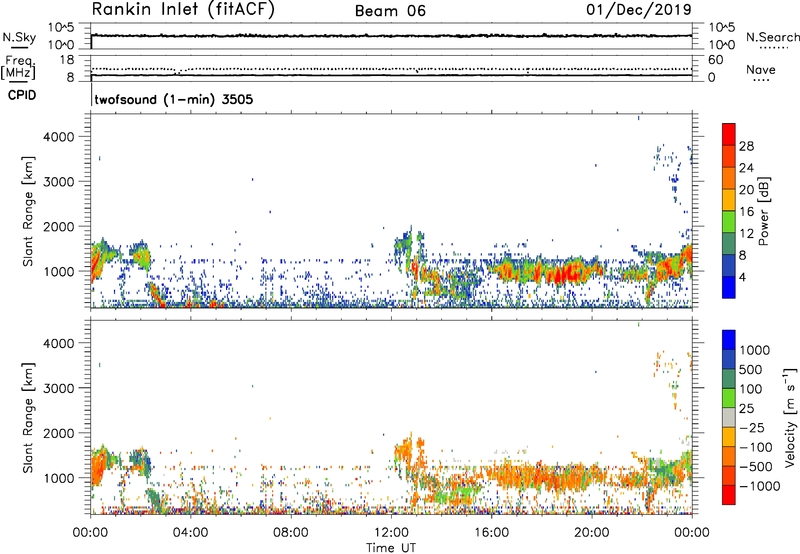Click the 1000 km tick of power panel

point(59,271)
